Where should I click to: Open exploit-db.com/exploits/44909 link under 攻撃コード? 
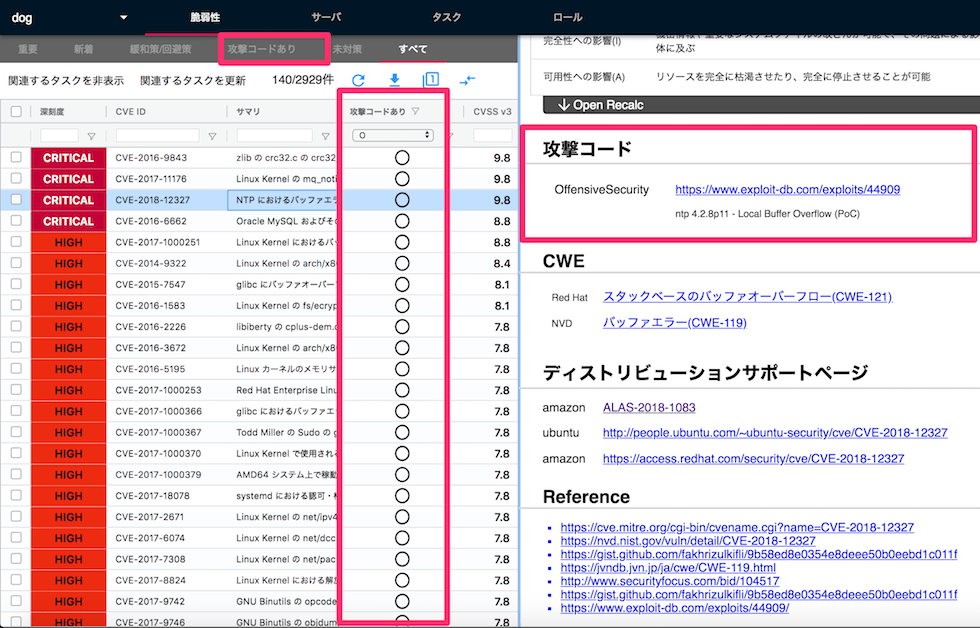788,189
